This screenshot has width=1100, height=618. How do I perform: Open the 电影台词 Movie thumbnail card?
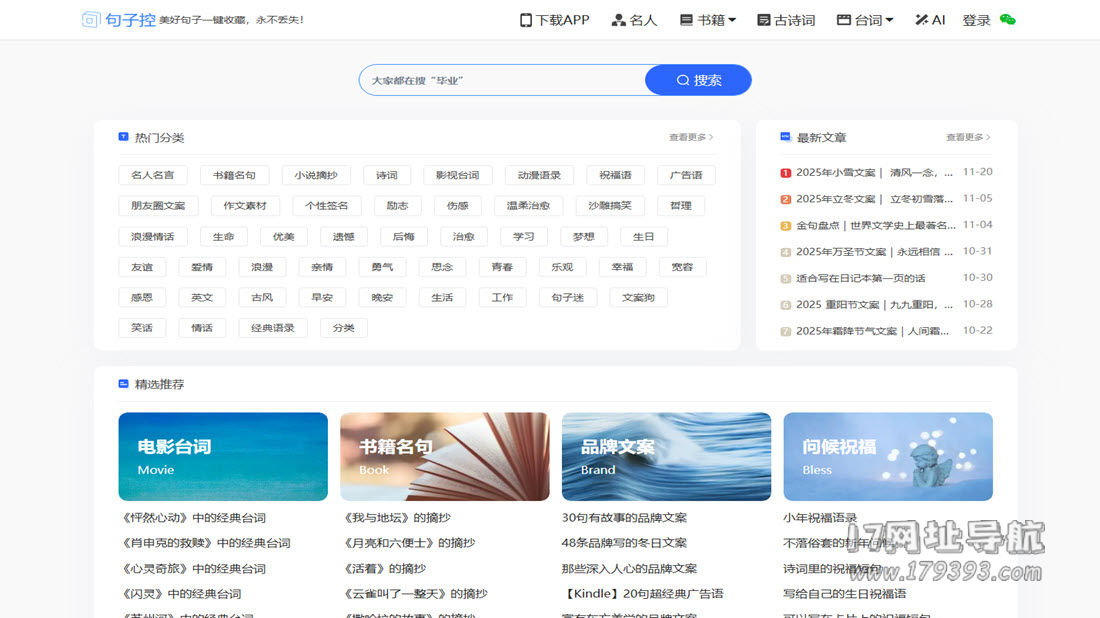(x=223, y=456)
